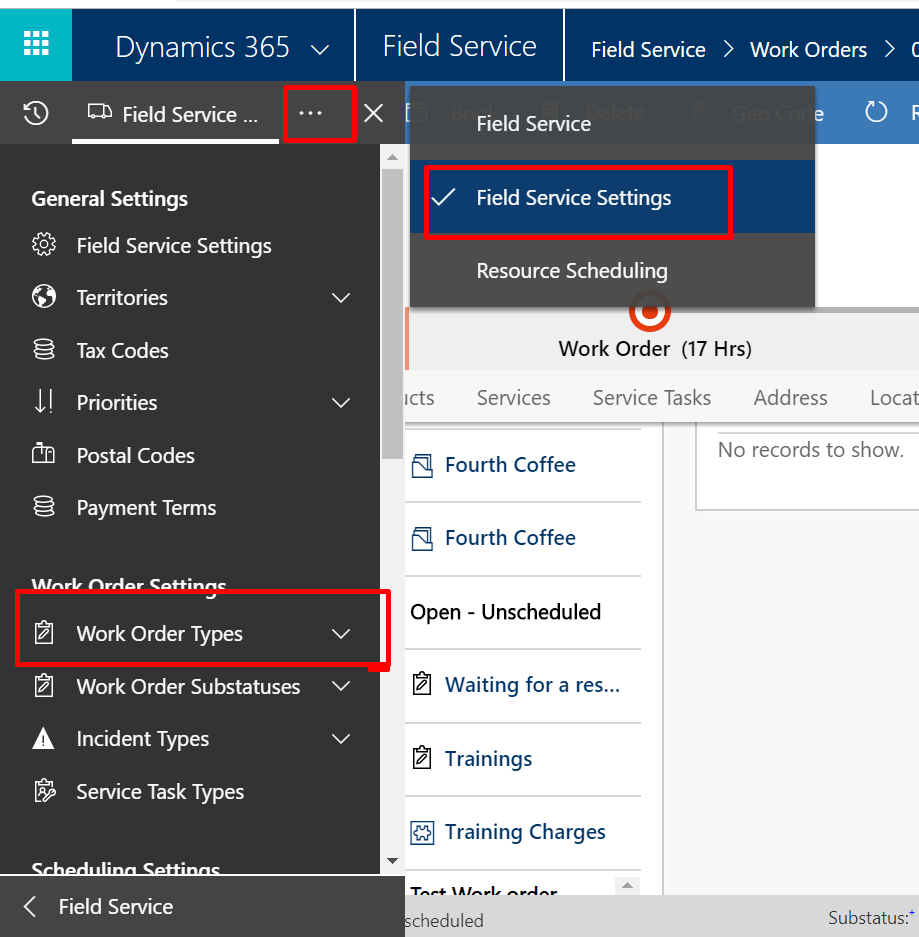Click the Incident Types warning icon
Image resolution: width=919 pixels, height=937 pixels.
pyautogui.click(x=44, y=739)
